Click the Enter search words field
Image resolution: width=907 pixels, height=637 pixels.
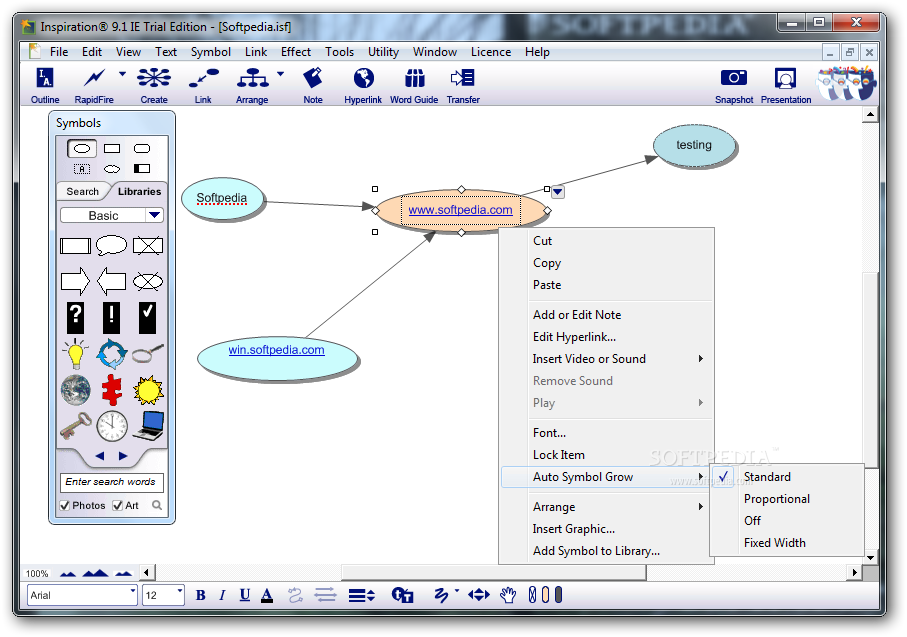pos(112,482)
